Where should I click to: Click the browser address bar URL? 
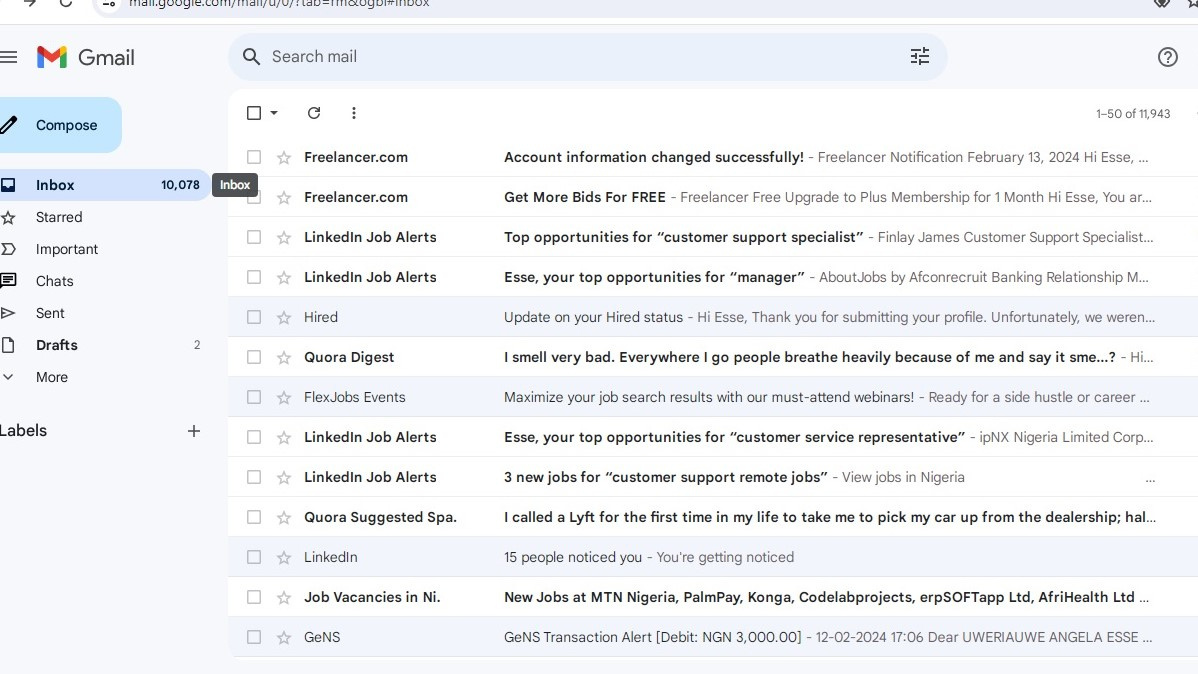tap(279, 4)
